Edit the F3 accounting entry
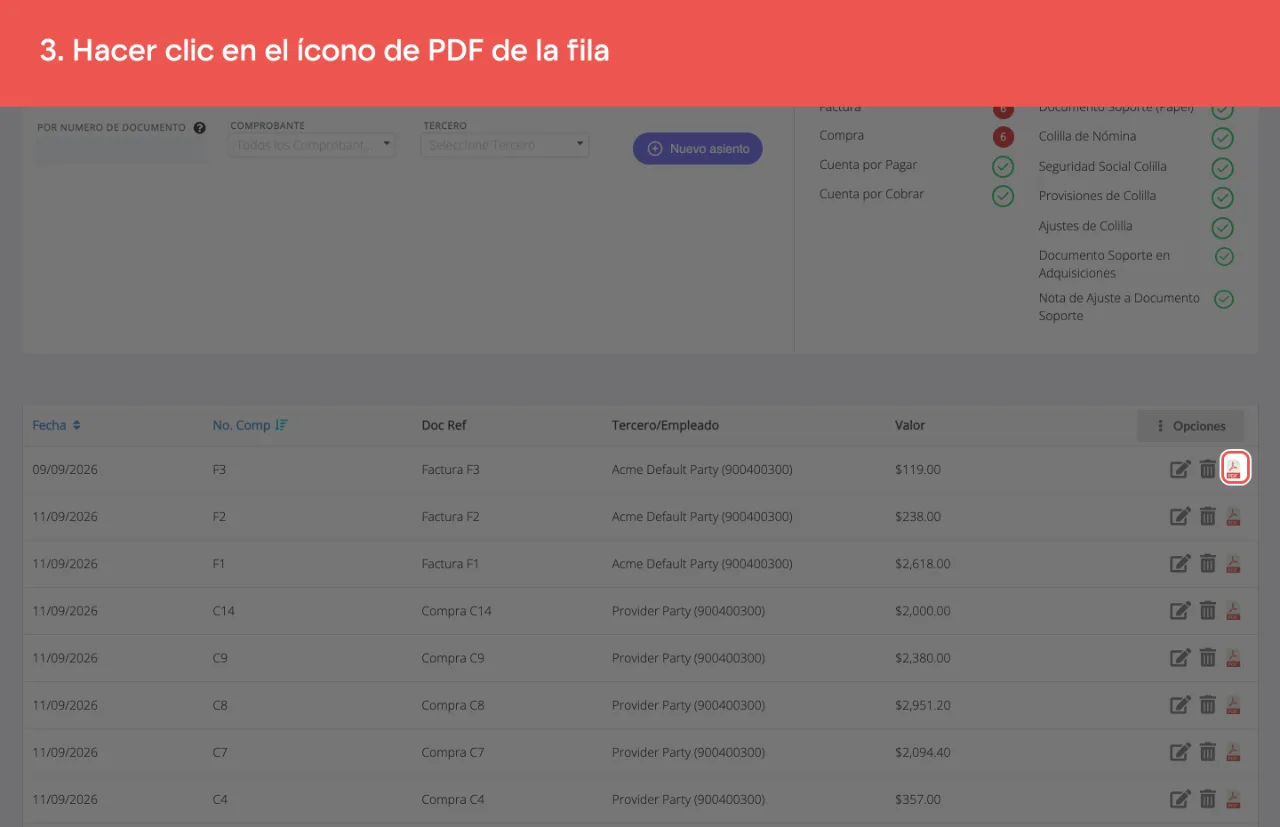This screenshot has height=827, width=1280. 1180,469
